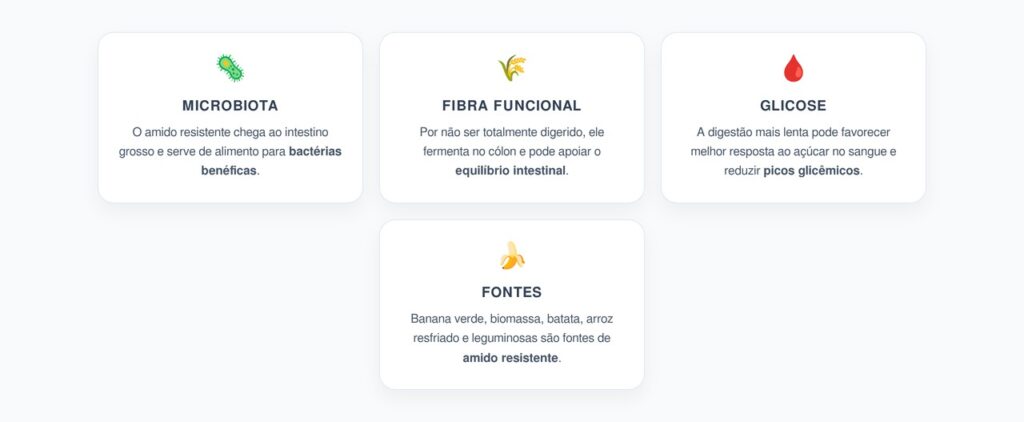Click the bold text "bactérias benéficas"

323,151
